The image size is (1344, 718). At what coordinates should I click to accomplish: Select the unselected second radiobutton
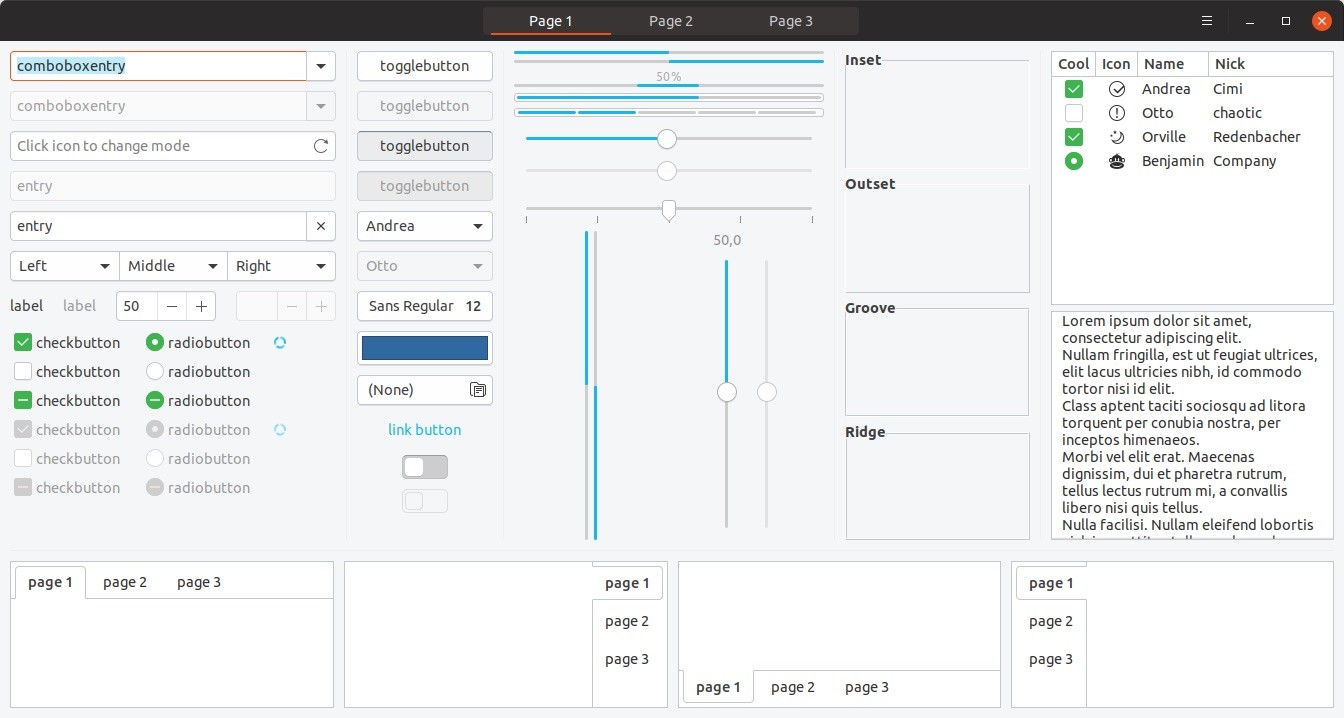(x=155, y=372)
